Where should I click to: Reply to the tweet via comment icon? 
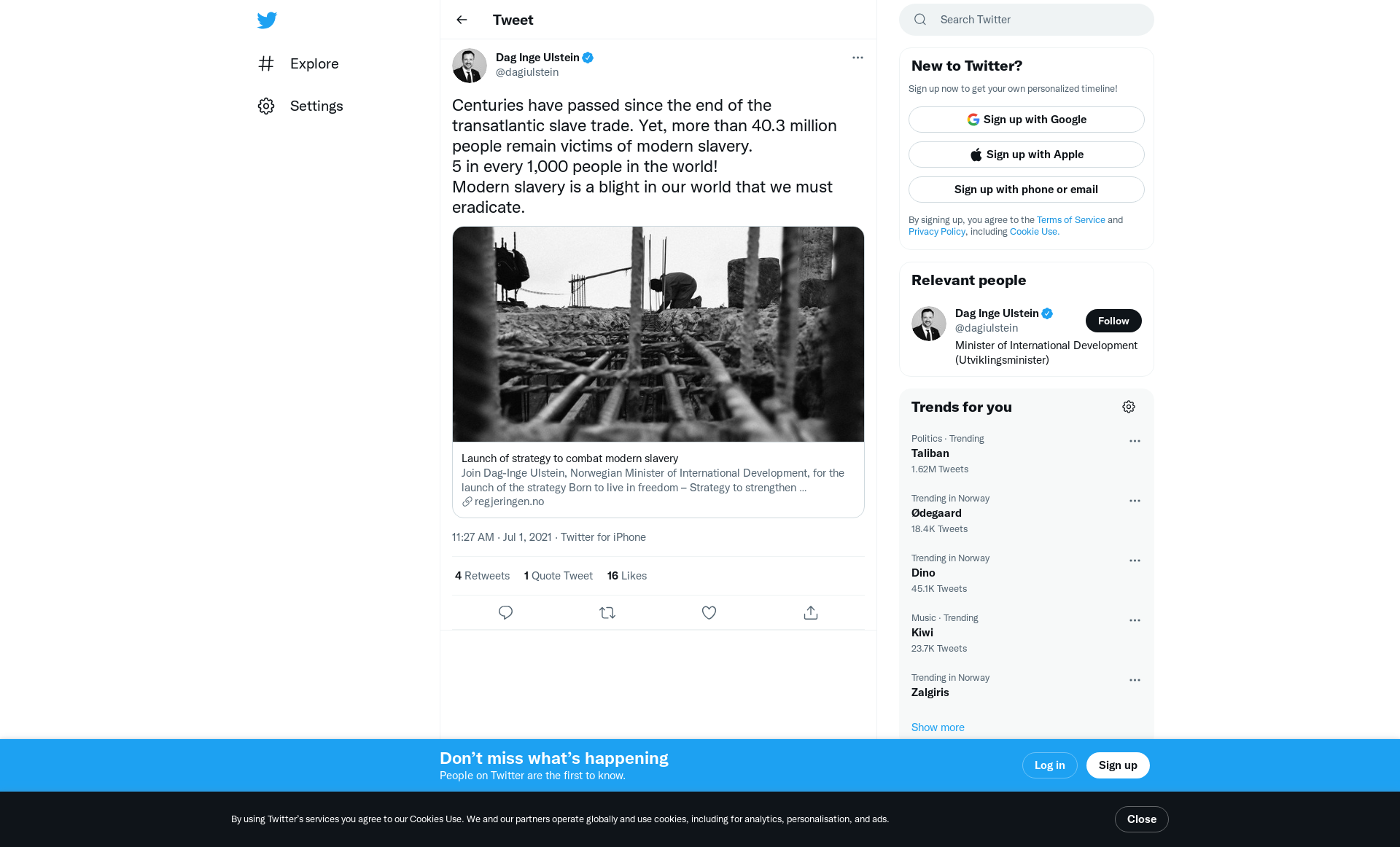(505, 612)
